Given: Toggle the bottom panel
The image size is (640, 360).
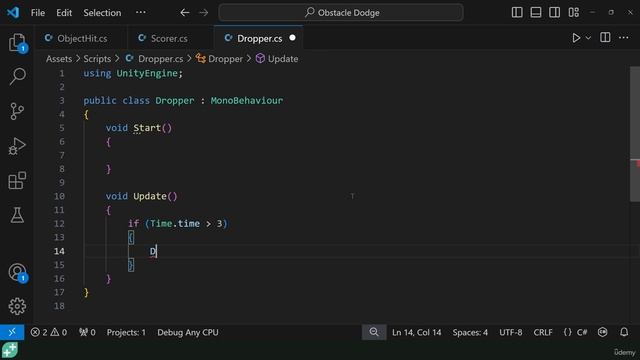Looking at the screenshot, I should (536, 12).
